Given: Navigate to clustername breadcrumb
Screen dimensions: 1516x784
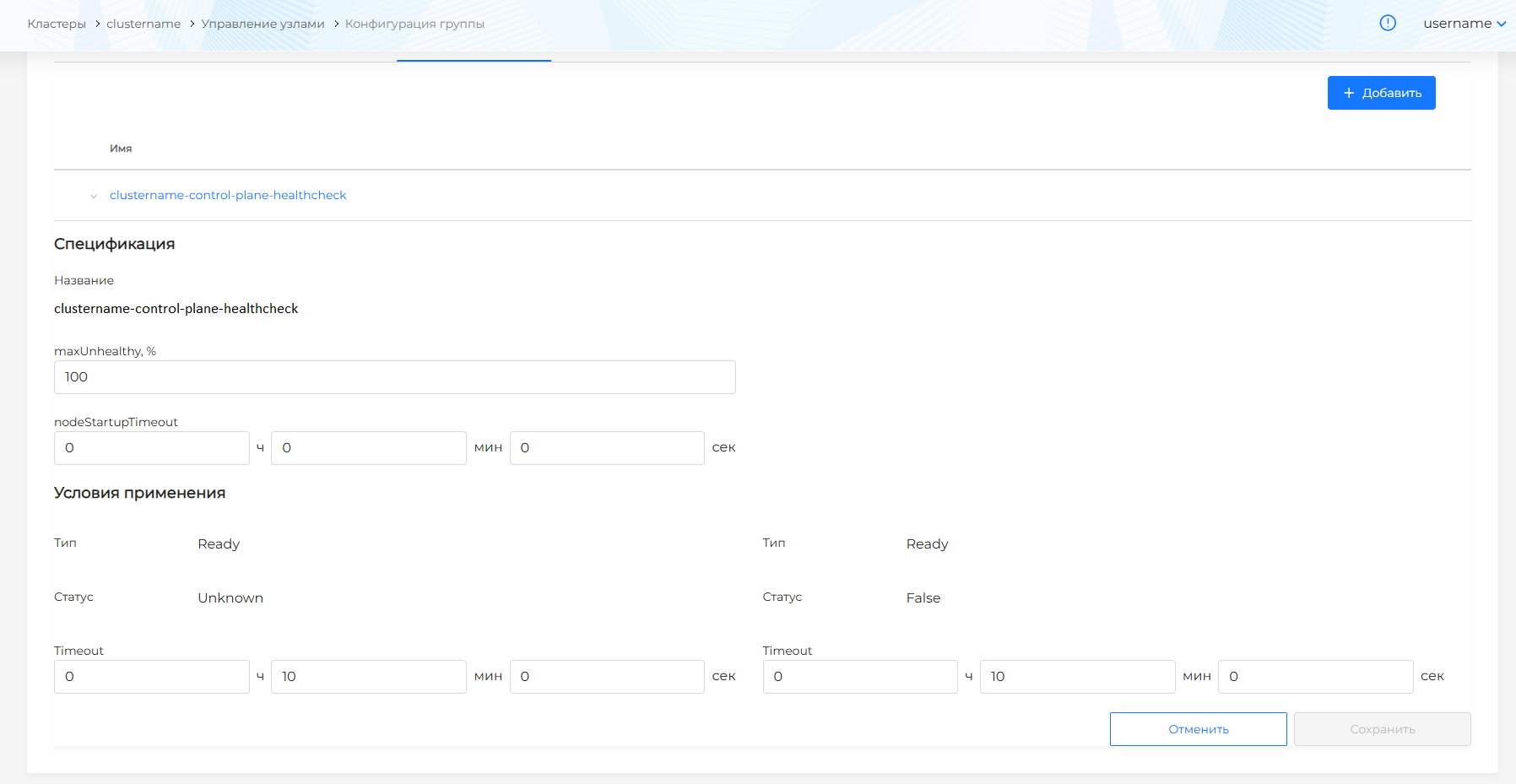Looking at the screenshot, I should click(143, 24).
